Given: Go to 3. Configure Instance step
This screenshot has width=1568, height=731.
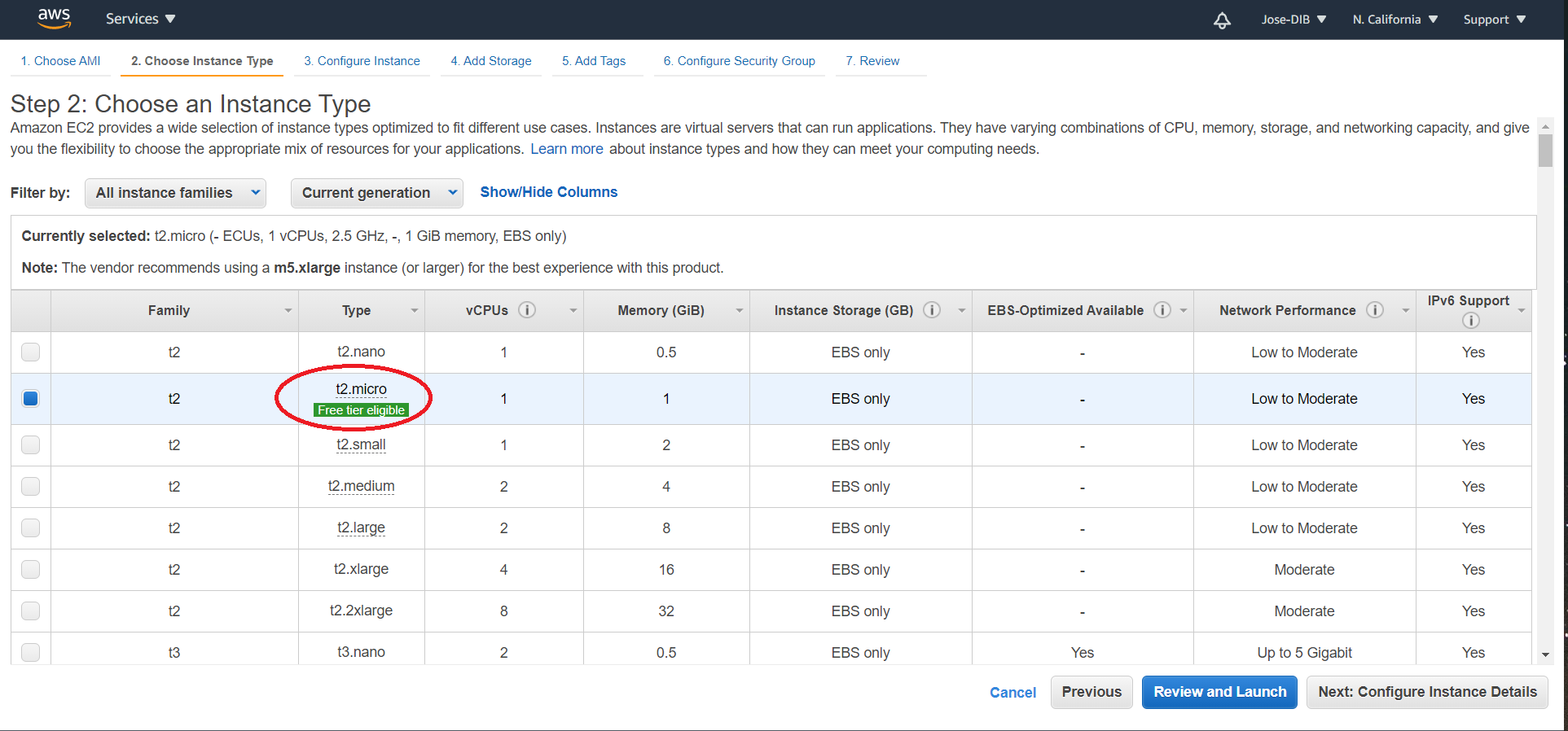Looking at the screenshot, I should tap(362, 61).
